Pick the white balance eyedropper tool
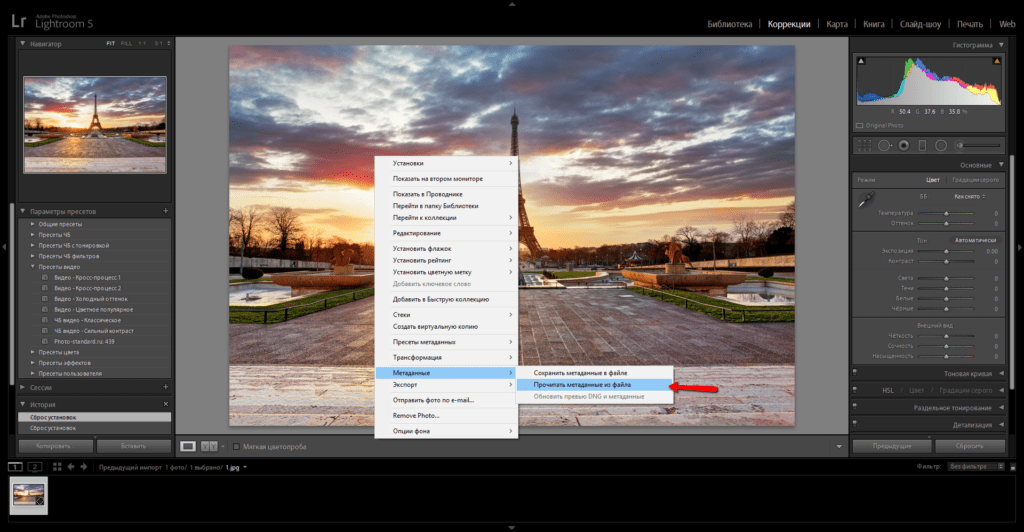 (x=866, y=200)
